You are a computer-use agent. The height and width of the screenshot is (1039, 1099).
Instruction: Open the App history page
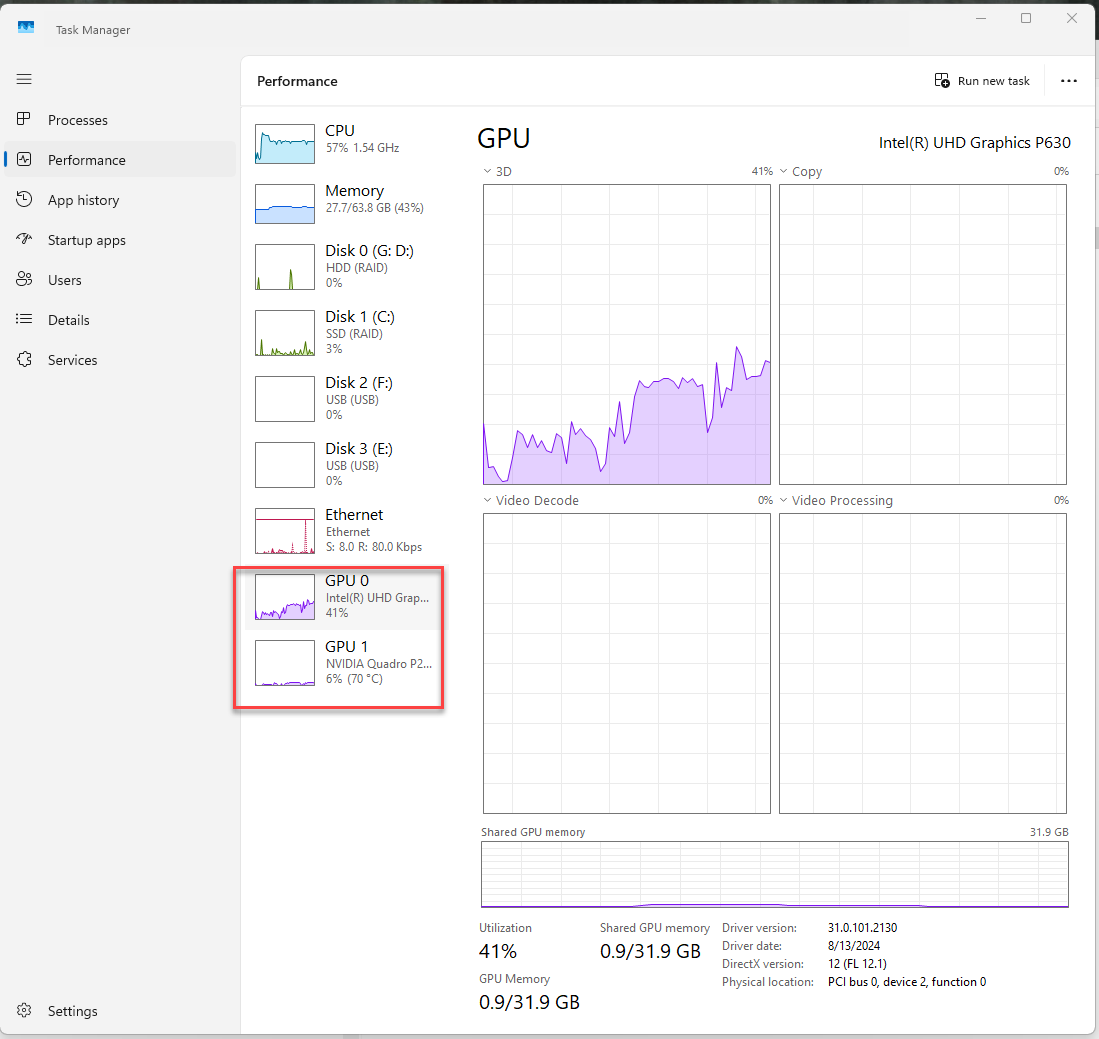(x=121, y=200)
